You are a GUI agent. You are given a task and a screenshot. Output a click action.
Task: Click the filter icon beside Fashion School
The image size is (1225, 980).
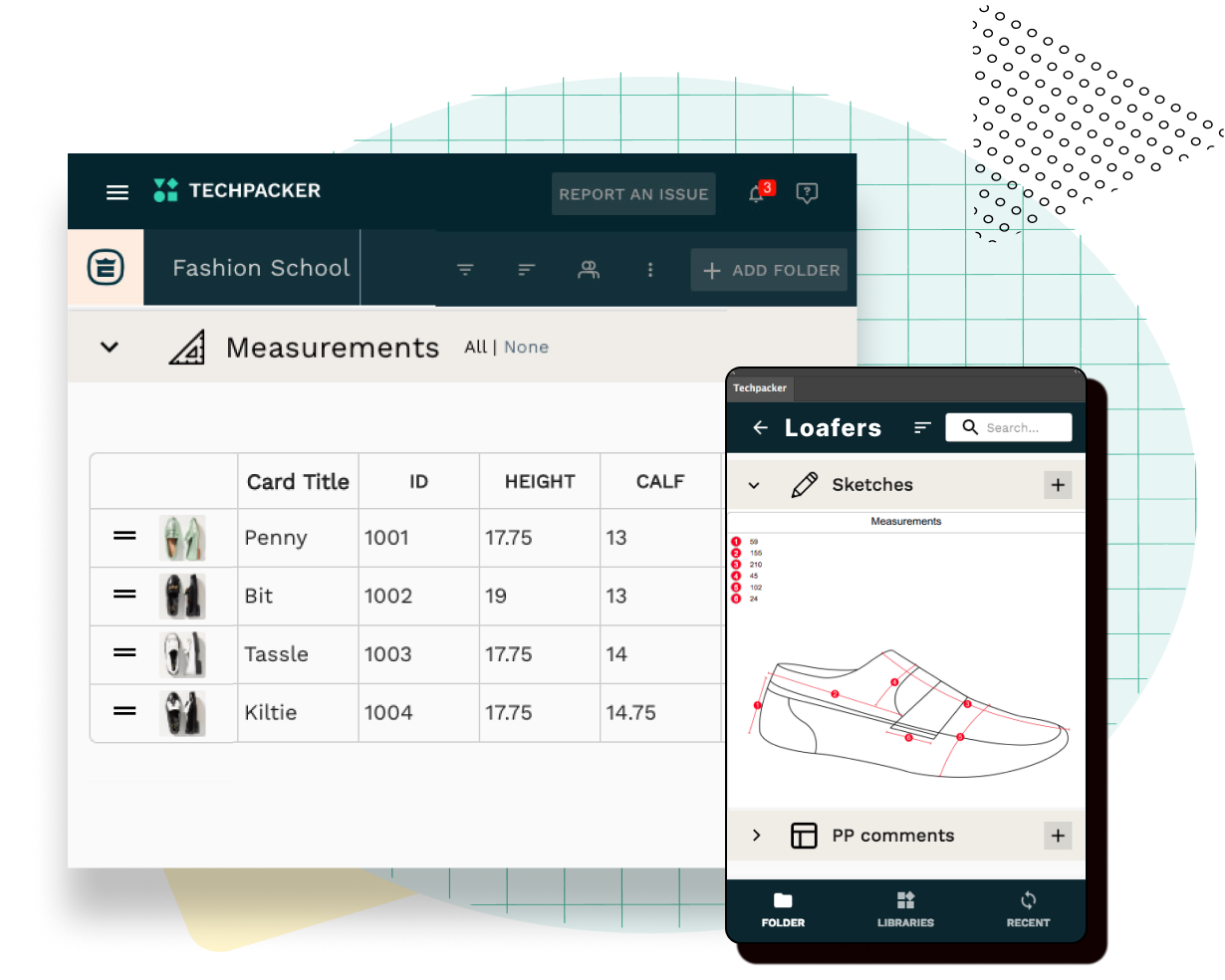(465, 269)
